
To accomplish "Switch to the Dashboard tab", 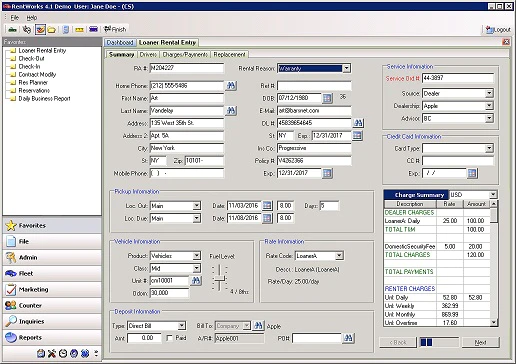I will point(120,43).
